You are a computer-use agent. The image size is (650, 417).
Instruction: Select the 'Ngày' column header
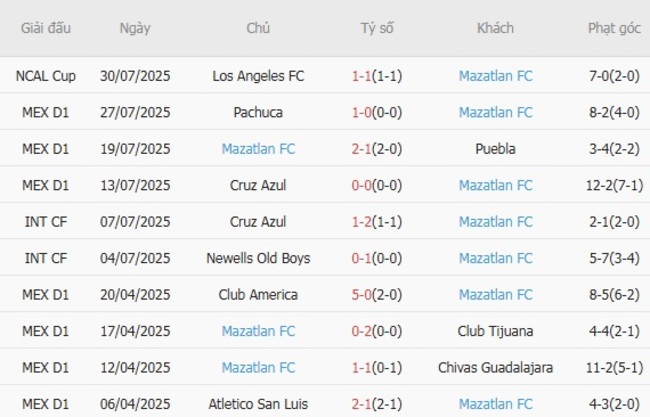pyautogui.click(x=135, y=28)
